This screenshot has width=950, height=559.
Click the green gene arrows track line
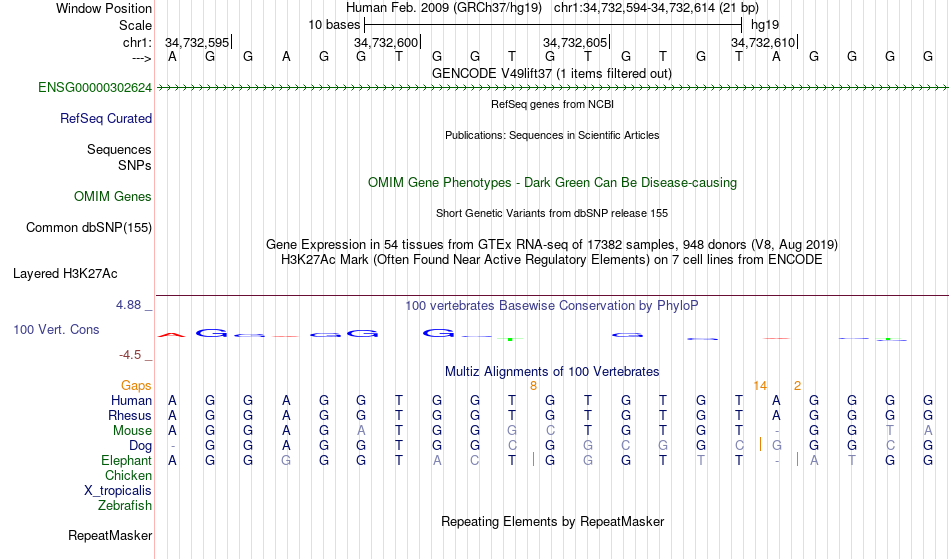pos(552,88)
